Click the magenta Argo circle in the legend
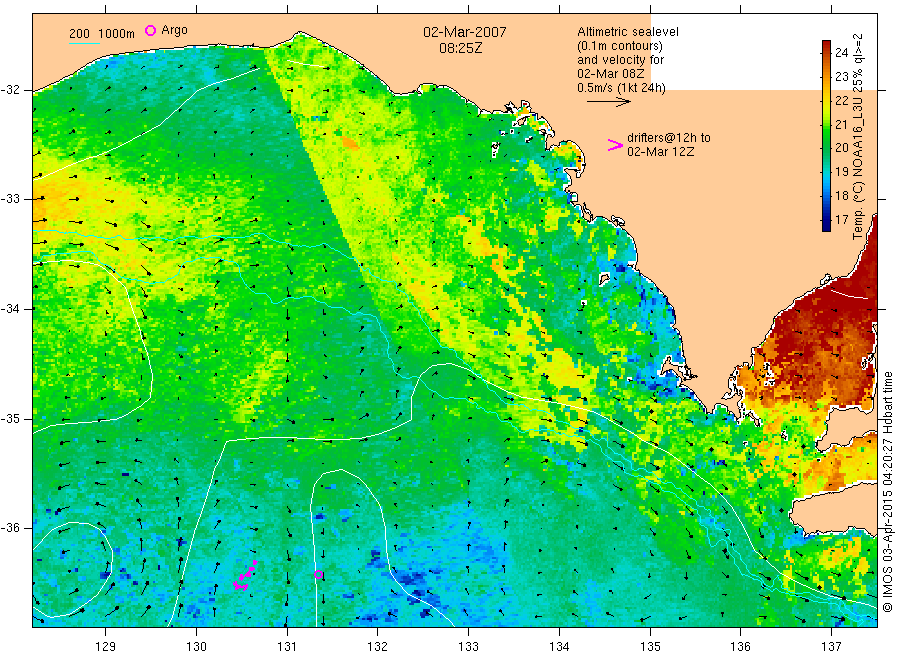900x660 pixels. pos(150,30)
